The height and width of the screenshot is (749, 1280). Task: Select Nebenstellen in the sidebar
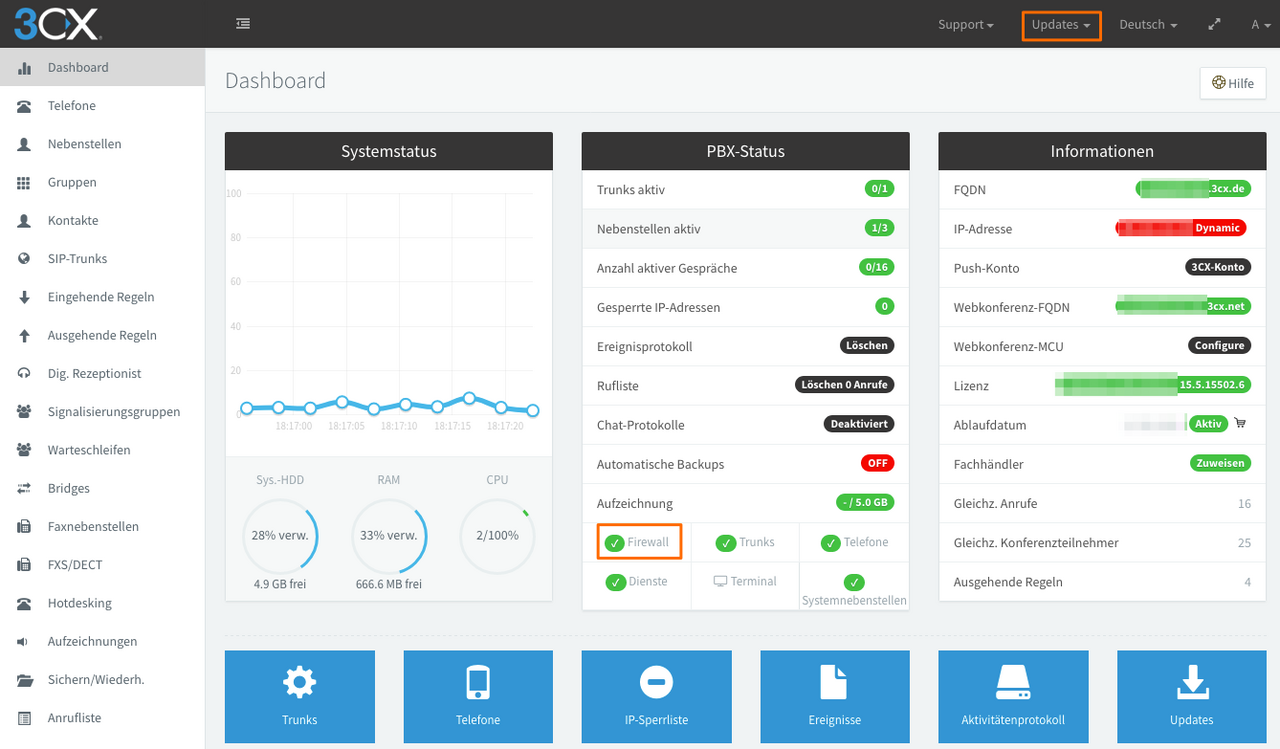point(84,144)
